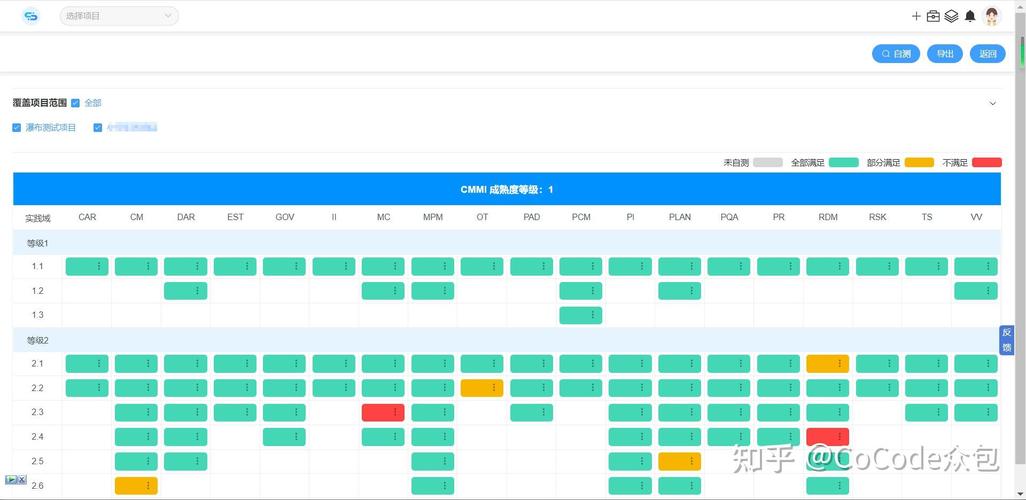Click the 导出 button

[x=944, y=54]
